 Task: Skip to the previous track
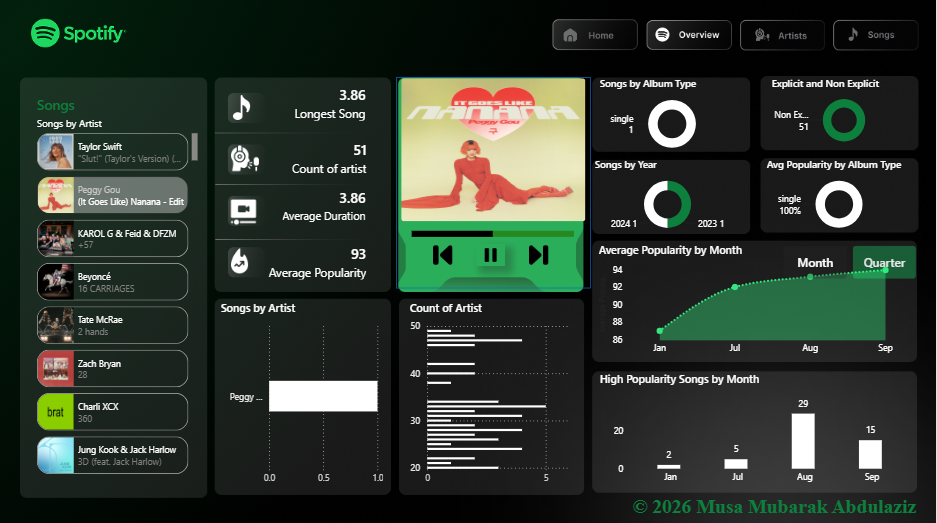(442, 255)
